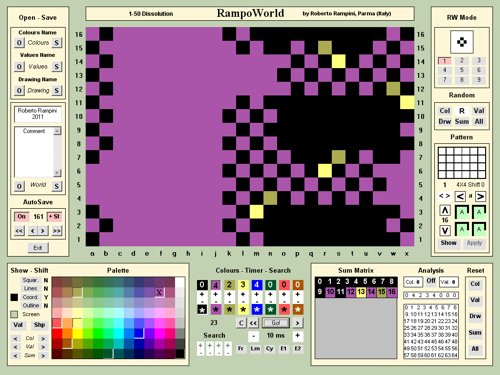Toggle the Analysis Off switch
Viewport: 500px width, 375px height.
click(431, 281)
